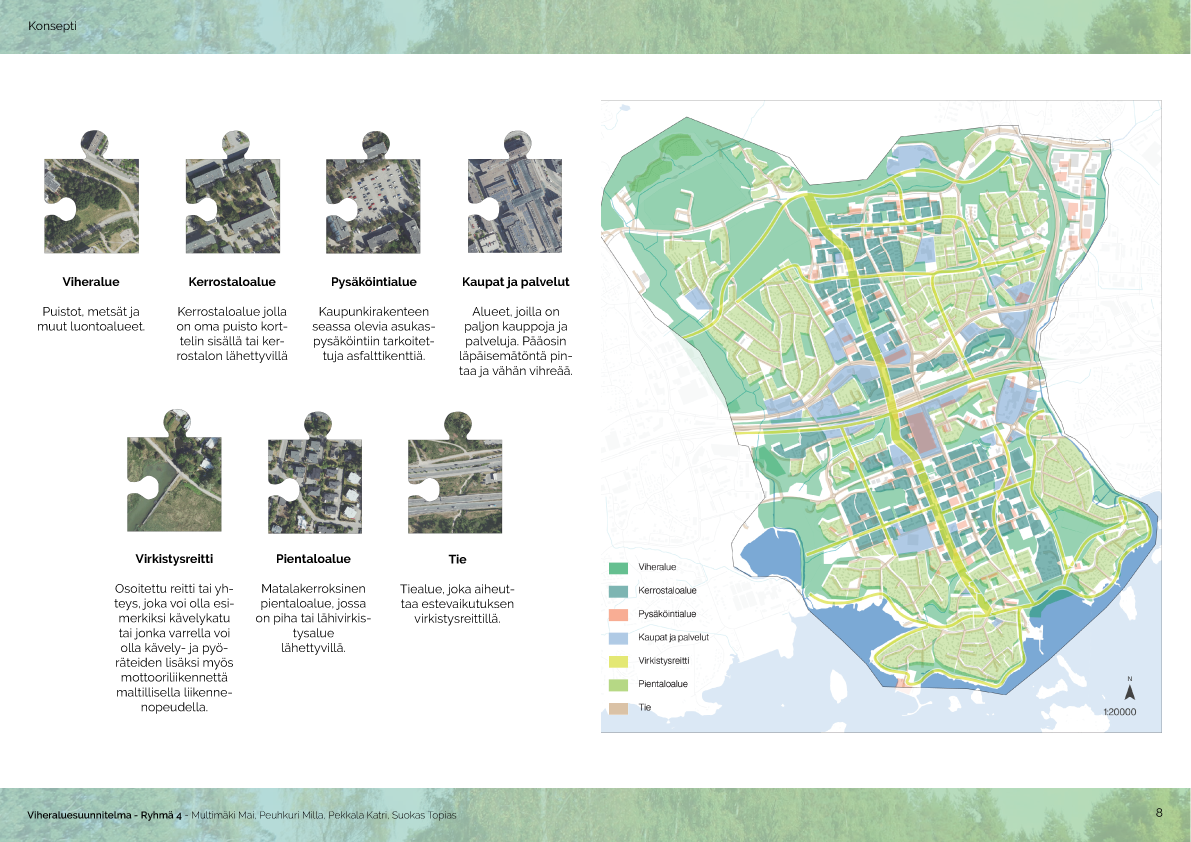The width and height of the screenshot is (1191, 842).
Task: Click the Pientaloalue puzzle piece image
Action: 314,473
